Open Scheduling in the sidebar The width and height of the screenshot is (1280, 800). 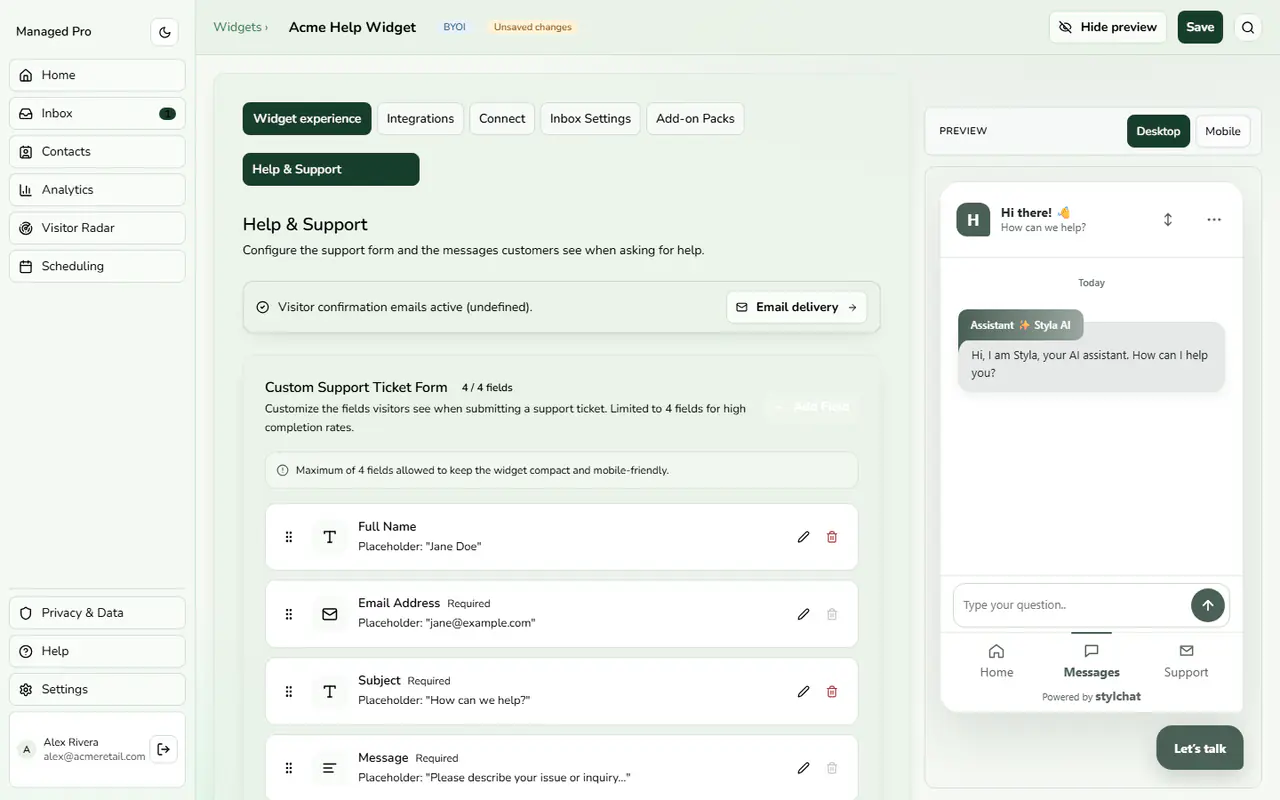97,266
